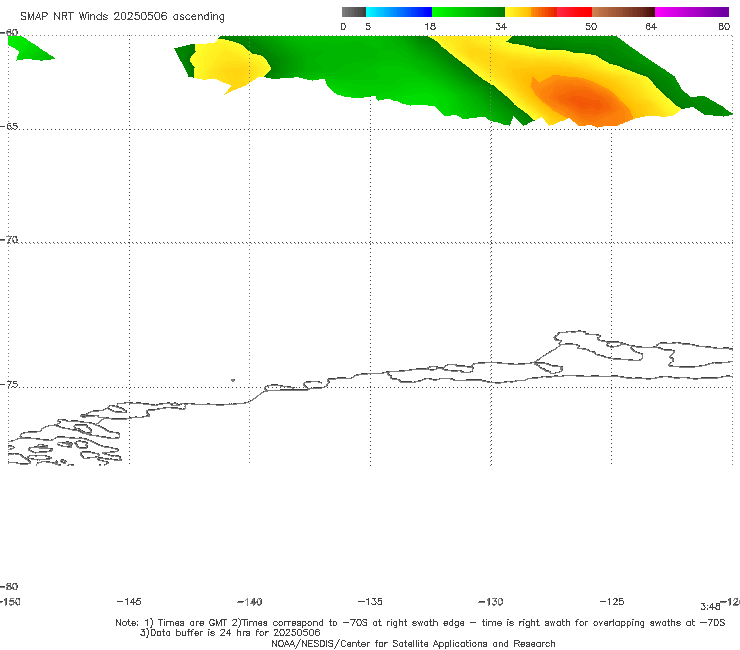The image size is (740, 650).
Task: Click the latitude label '-75'
Action: click(9, 384)
